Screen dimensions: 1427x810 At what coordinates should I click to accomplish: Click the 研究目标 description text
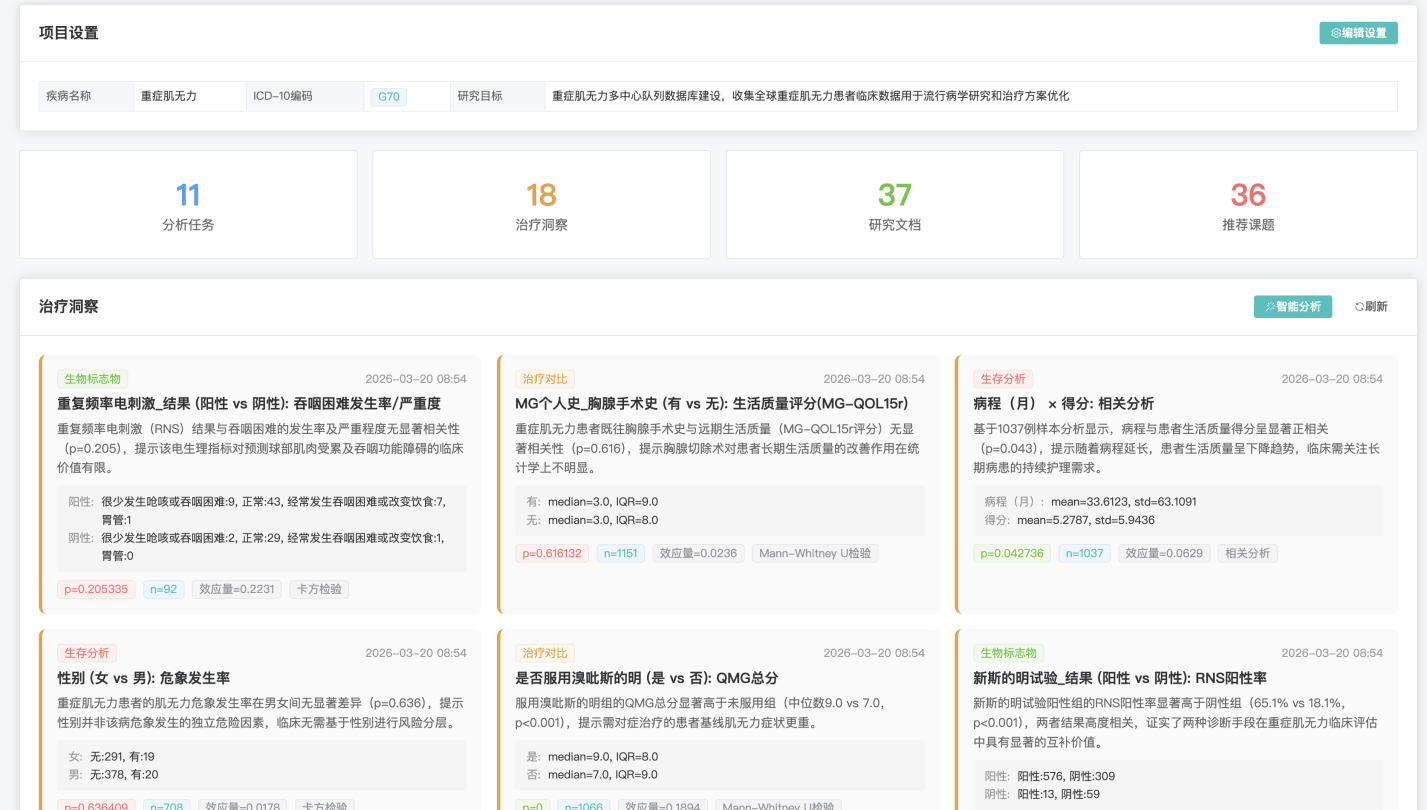click(810, 96)
